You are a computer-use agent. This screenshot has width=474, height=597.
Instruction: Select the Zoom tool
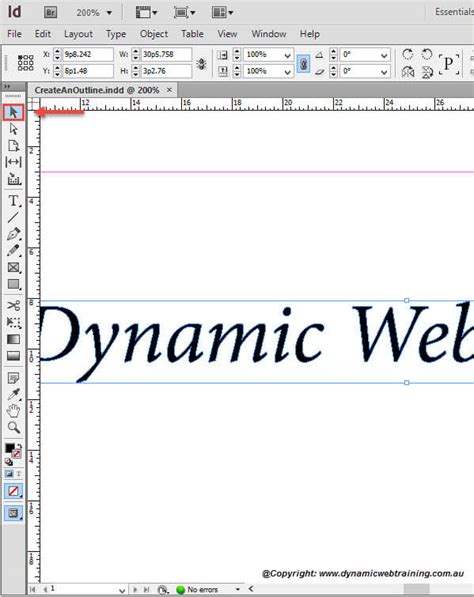pos(13,428)
